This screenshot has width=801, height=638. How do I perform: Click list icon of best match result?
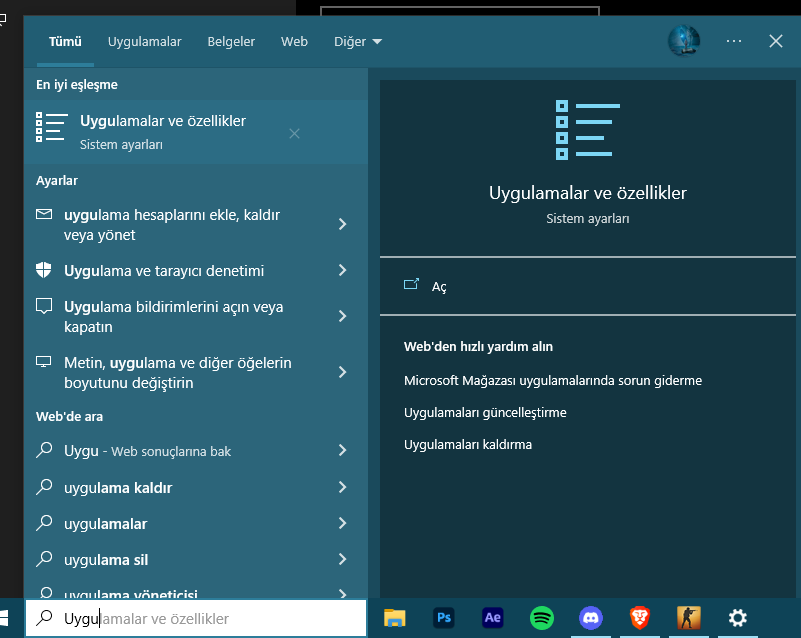click(51, 127)
